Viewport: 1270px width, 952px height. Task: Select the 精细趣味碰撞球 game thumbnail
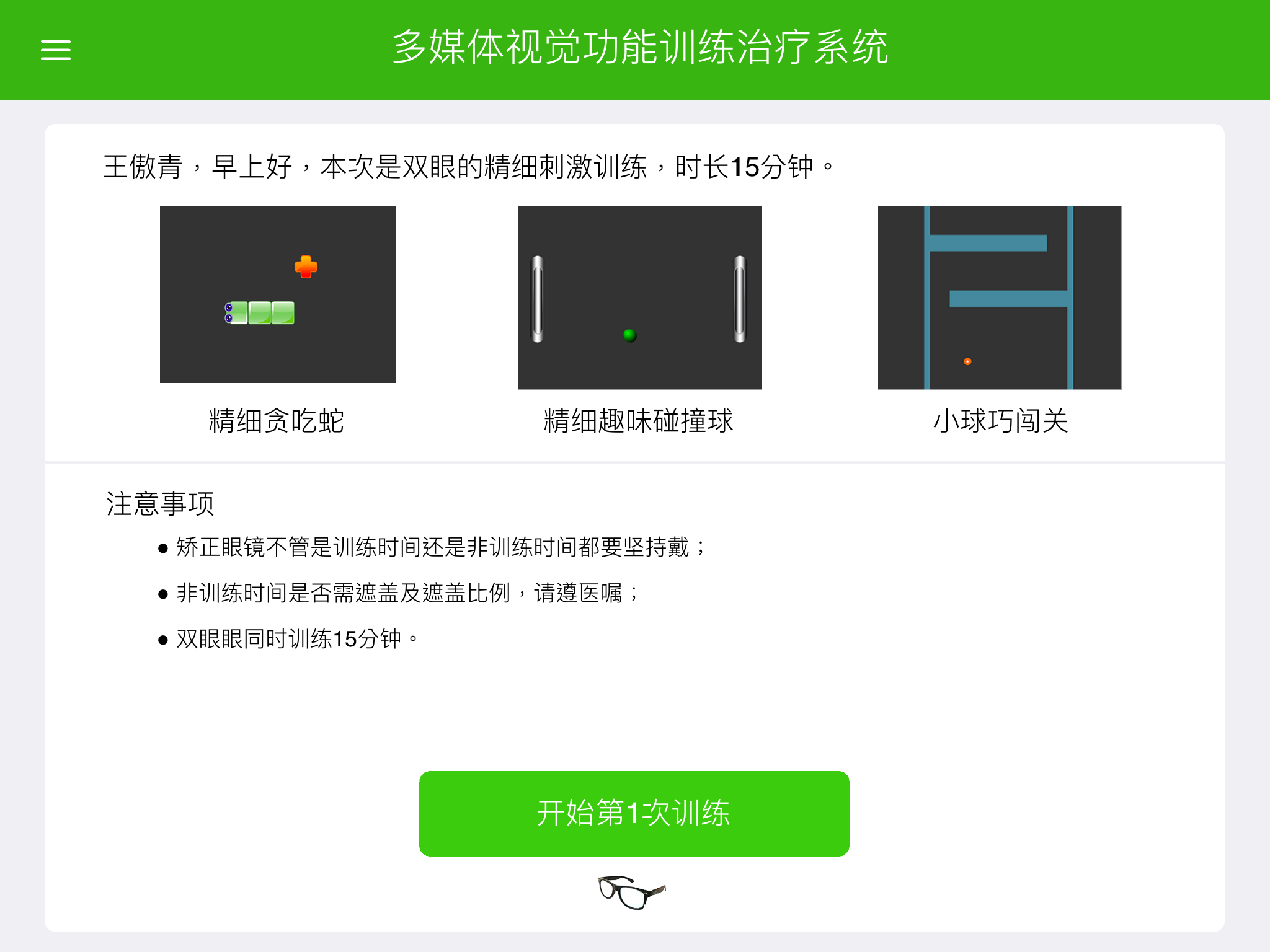point(640,297)
